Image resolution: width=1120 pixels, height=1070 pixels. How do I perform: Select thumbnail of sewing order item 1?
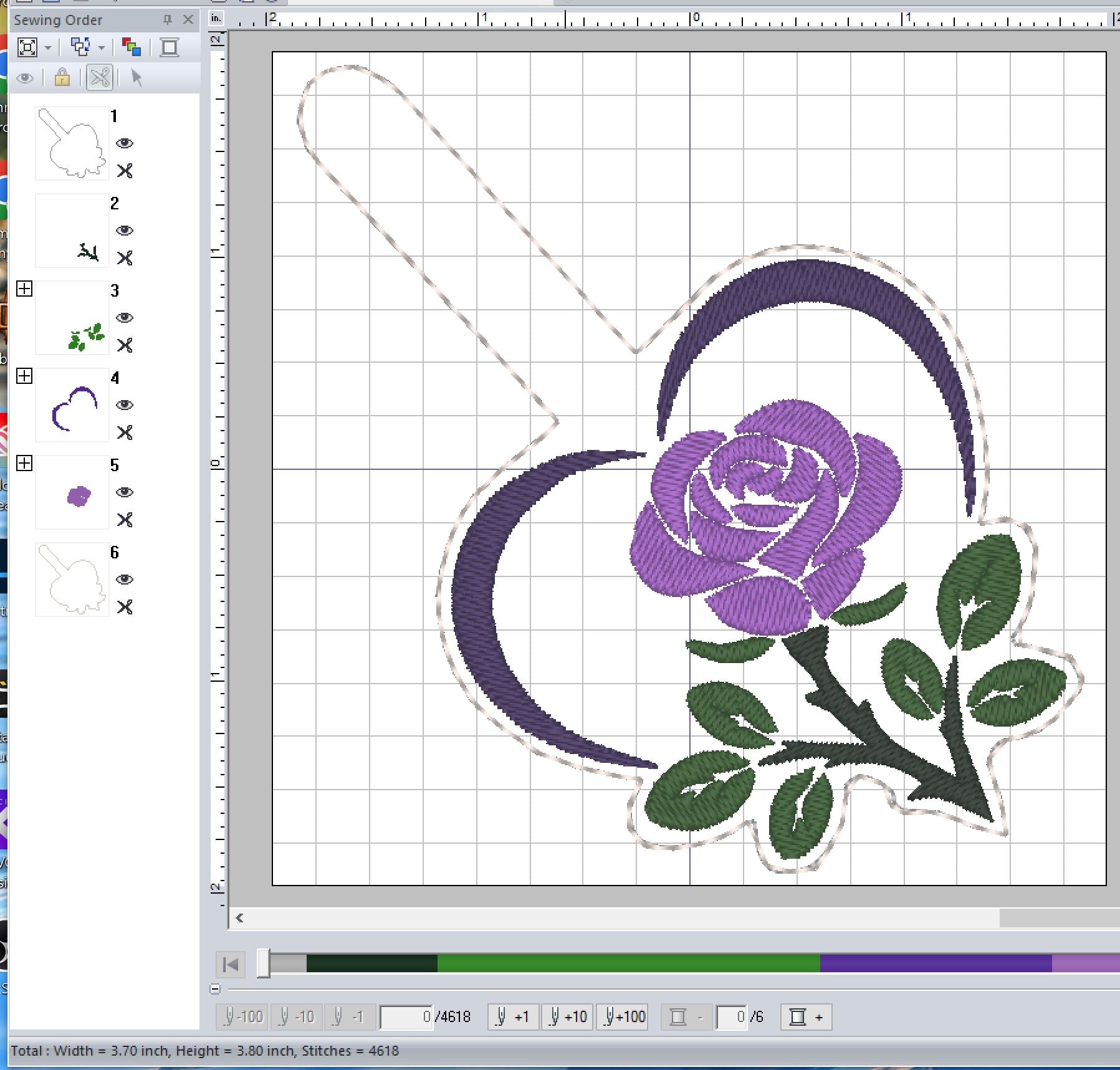72,143
